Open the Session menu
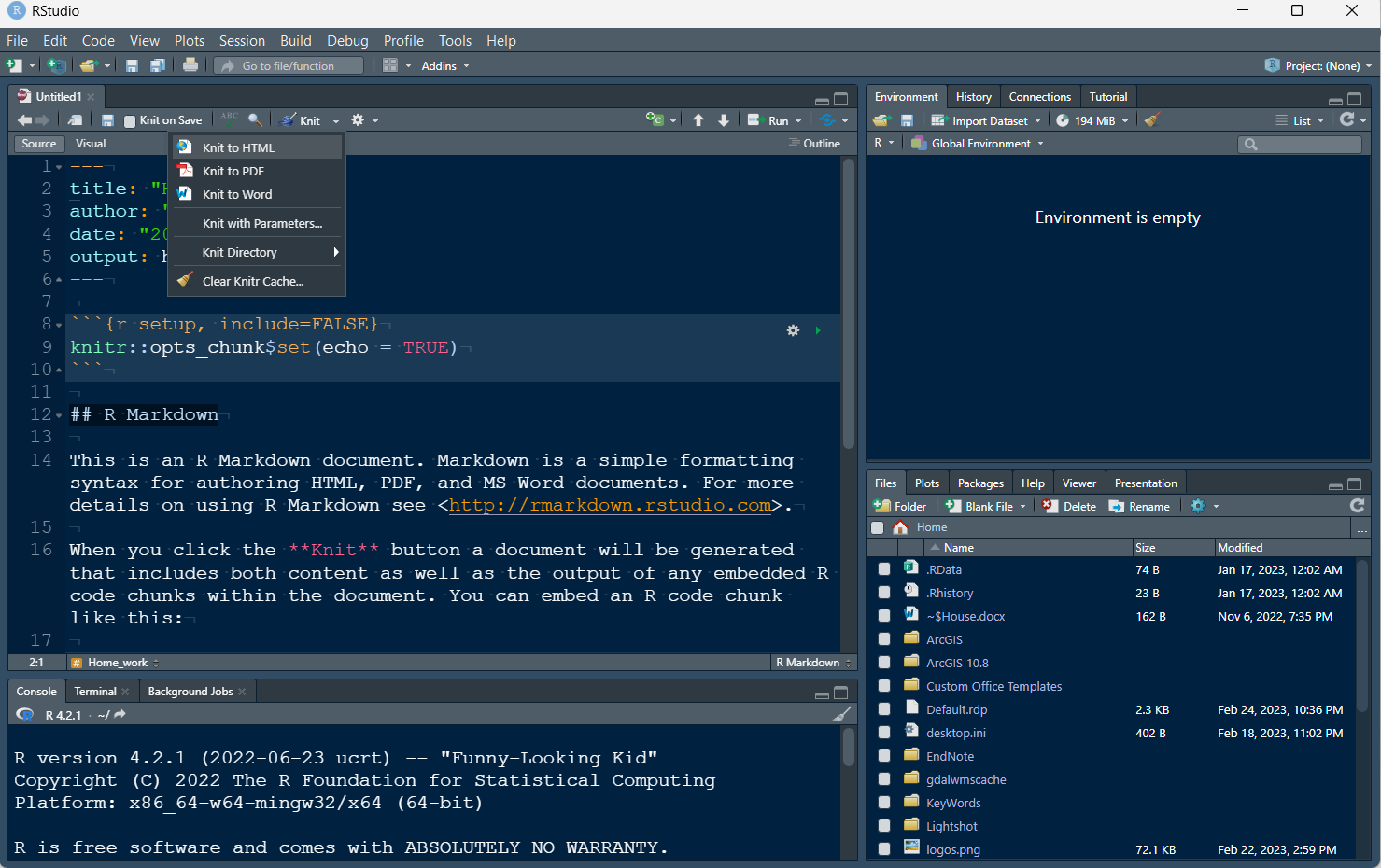This screenshot has width=1381, height=868. pyautogui.click(x=242, y=41)
